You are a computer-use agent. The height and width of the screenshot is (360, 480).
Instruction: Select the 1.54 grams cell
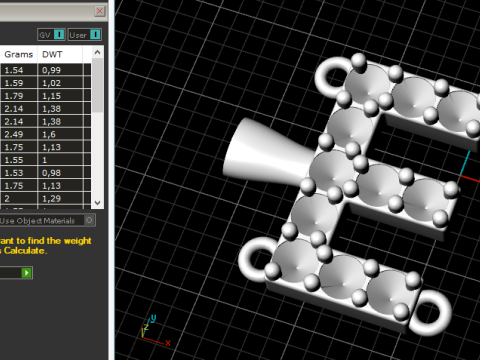[x=18, y=70]
